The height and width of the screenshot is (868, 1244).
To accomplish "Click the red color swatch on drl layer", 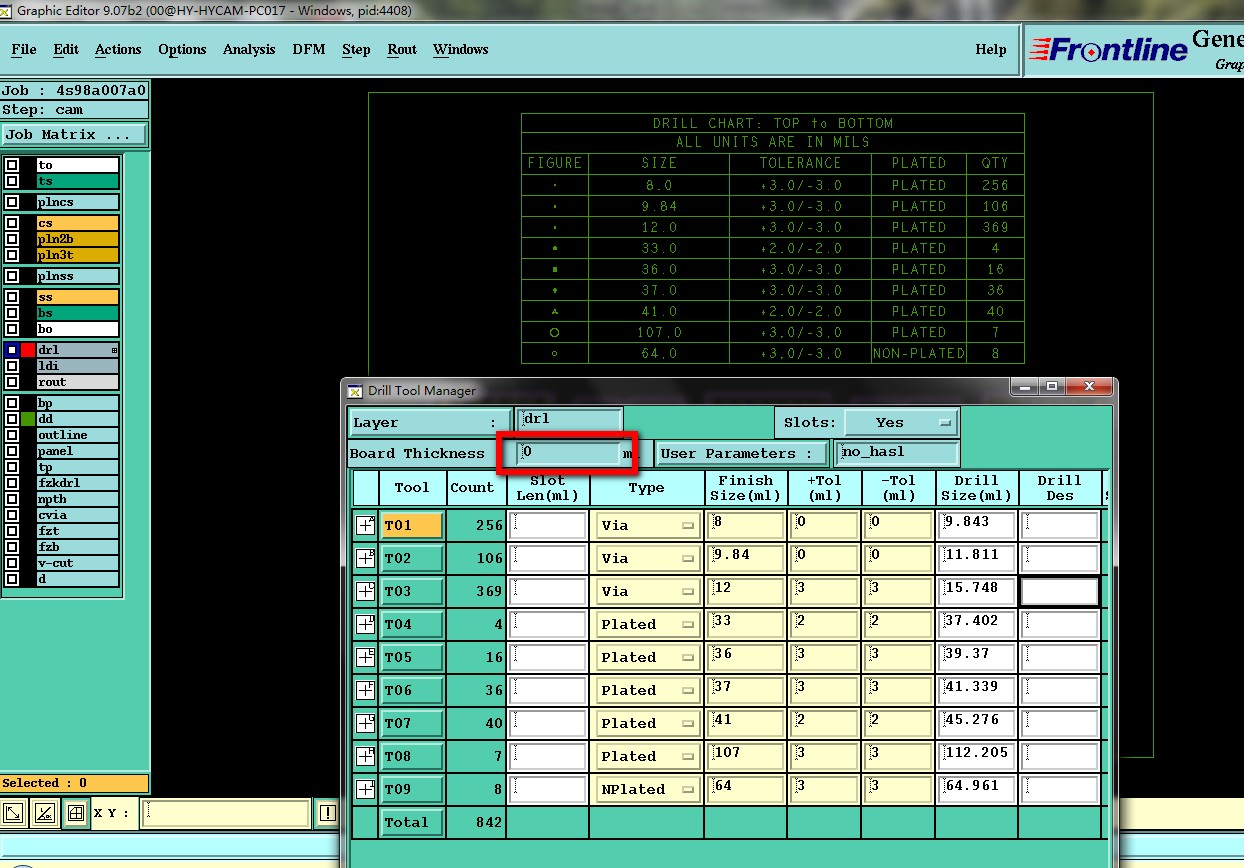I will click(x=28, y=350).
